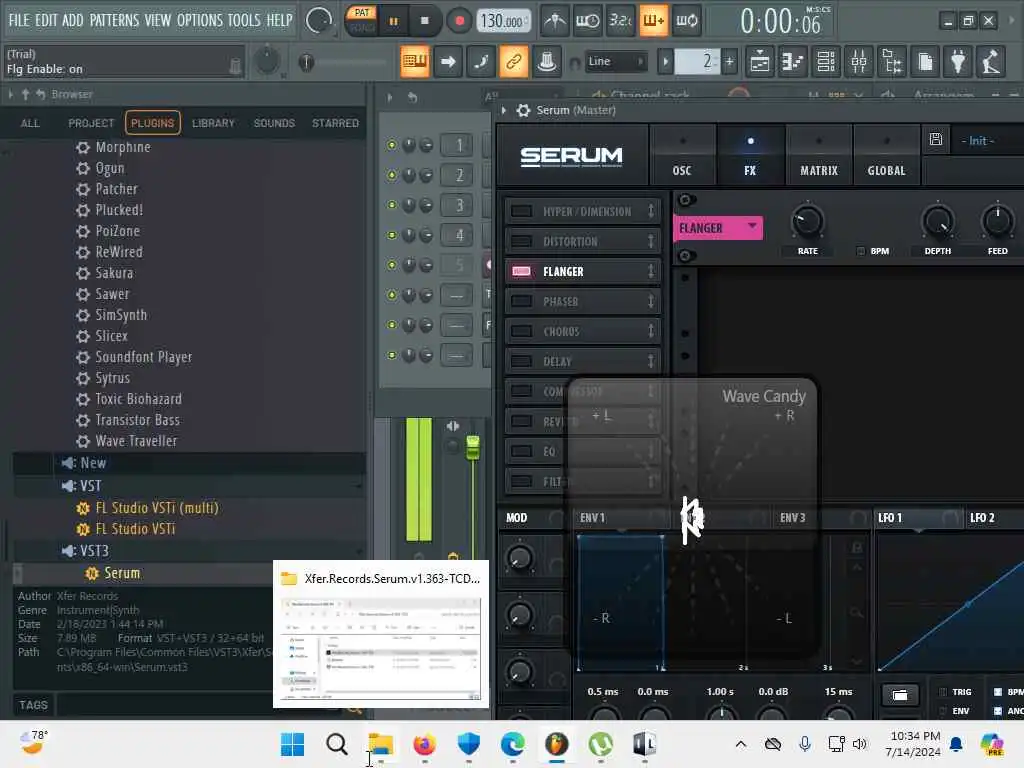
Task: Open Serum MATRIX tab
Action: [819, 156]
